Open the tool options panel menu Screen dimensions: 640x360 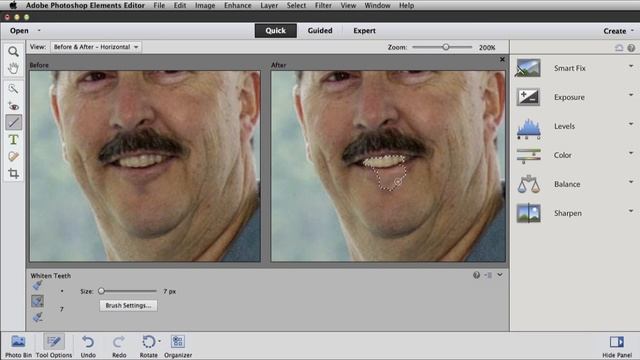pyautogui.click(x=488, y=275)
